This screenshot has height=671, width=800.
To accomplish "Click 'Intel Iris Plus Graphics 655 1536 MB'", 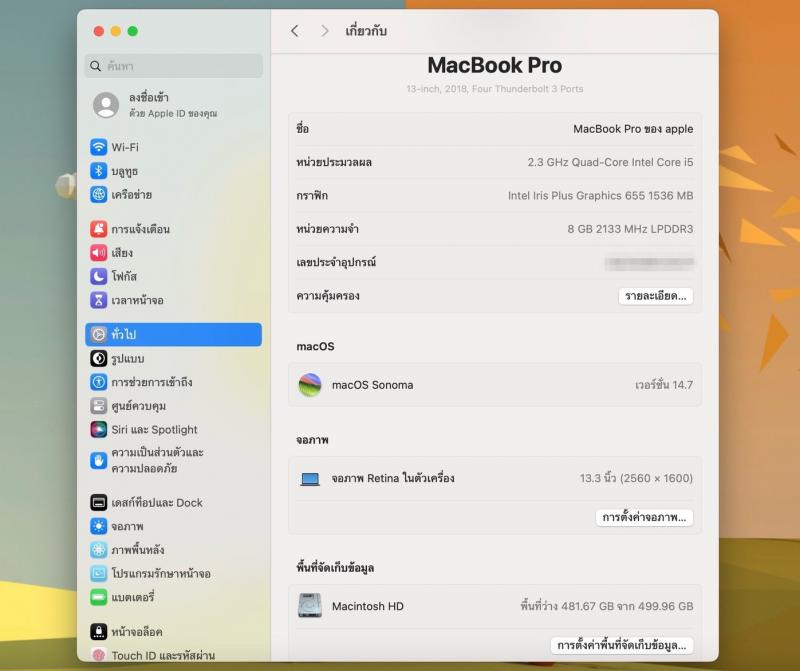I will [601, 195].
